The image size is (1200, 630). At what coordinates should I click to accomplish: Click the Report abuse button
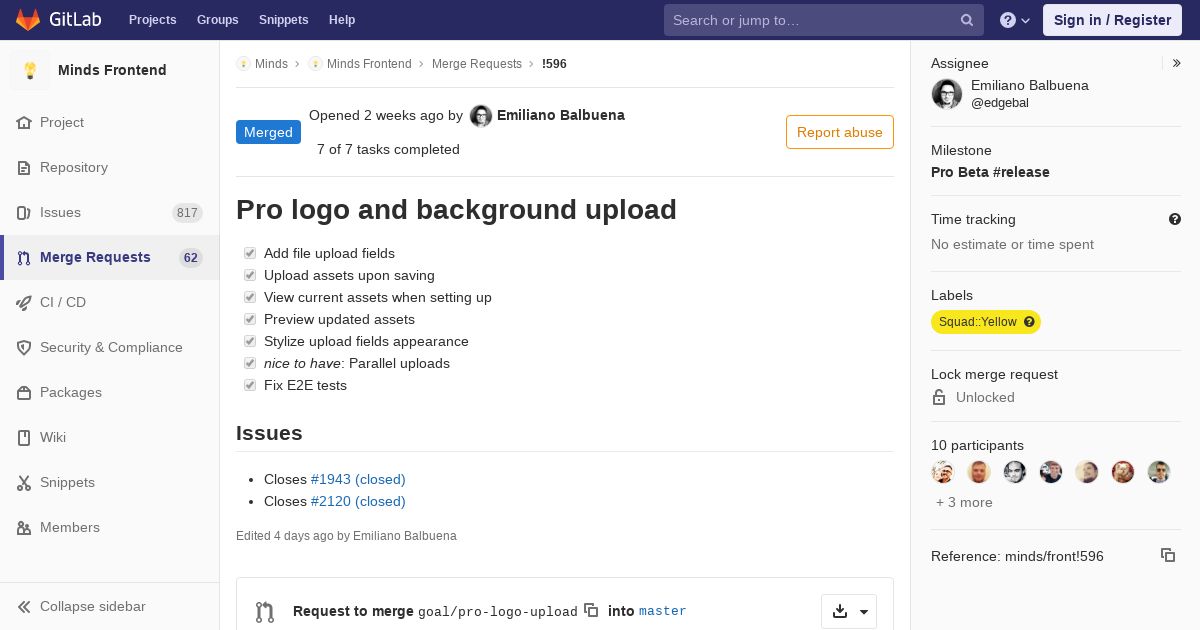(840, 132)
